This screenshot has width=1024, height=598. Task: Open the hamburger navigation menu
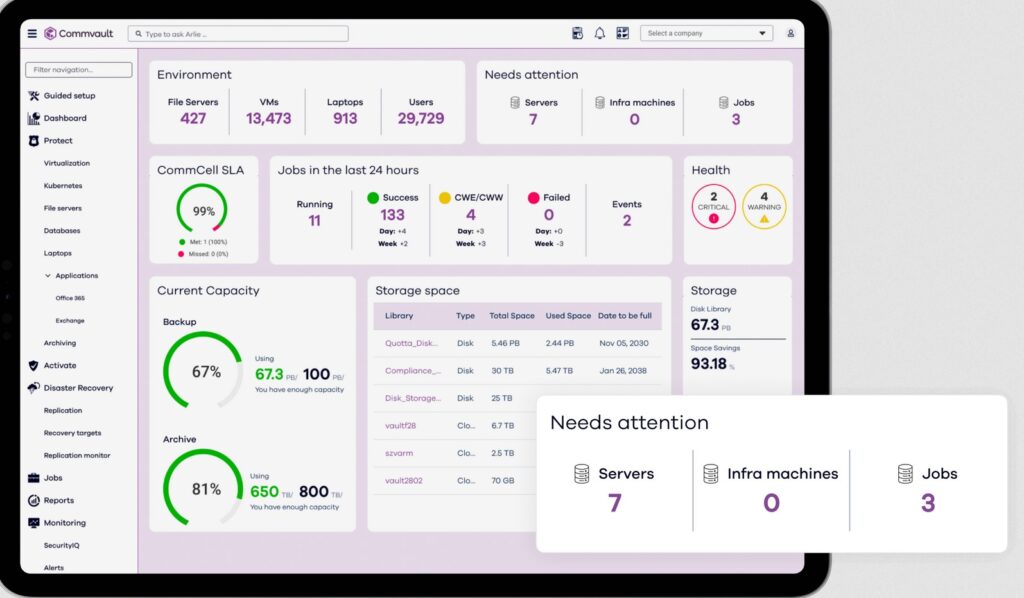(32, 33)
